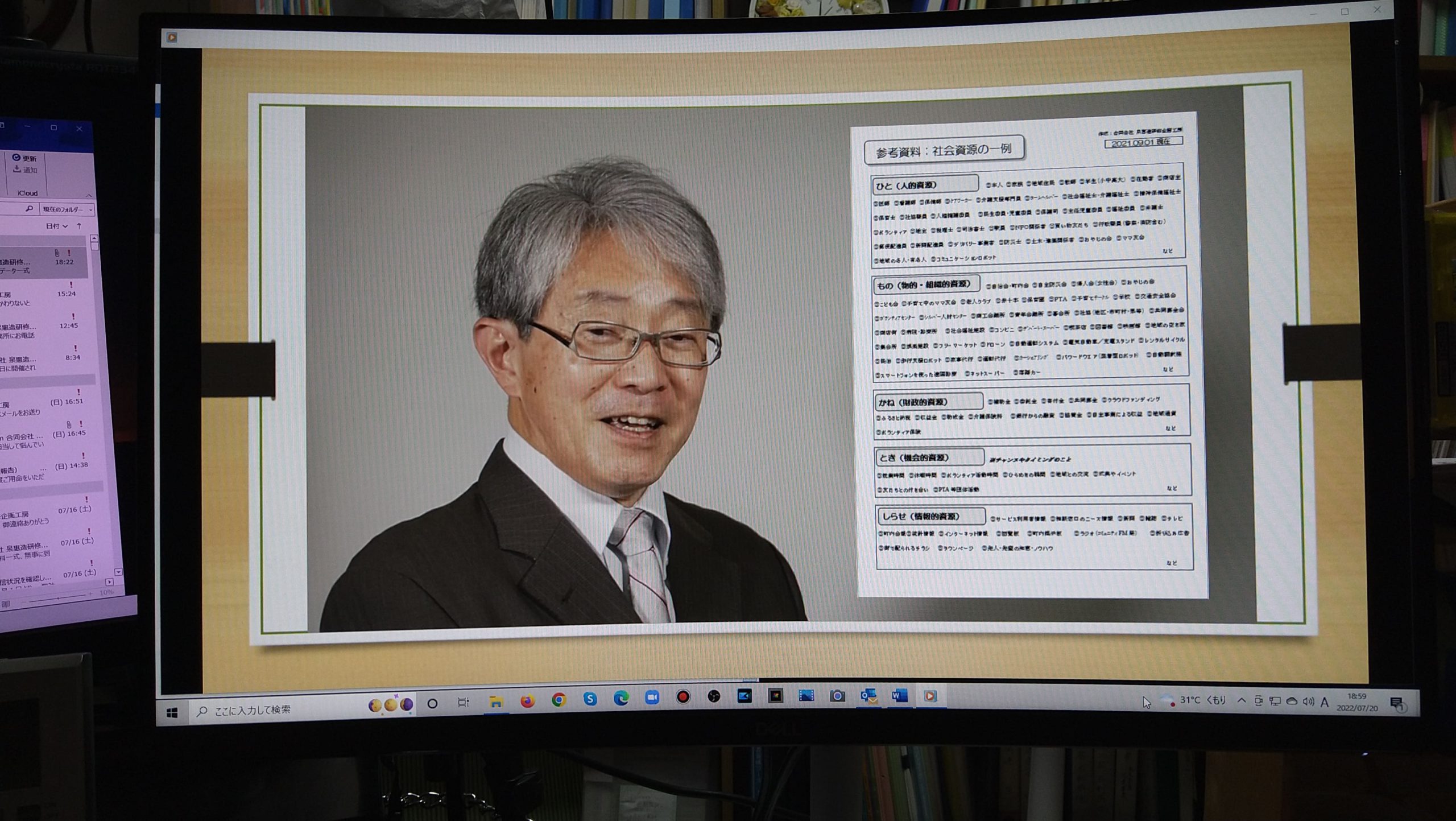The height and width of the screenshot is (821, 1456).
Task: Launch Google Chrome from the taskbar
Action: [x=559, y=700]
